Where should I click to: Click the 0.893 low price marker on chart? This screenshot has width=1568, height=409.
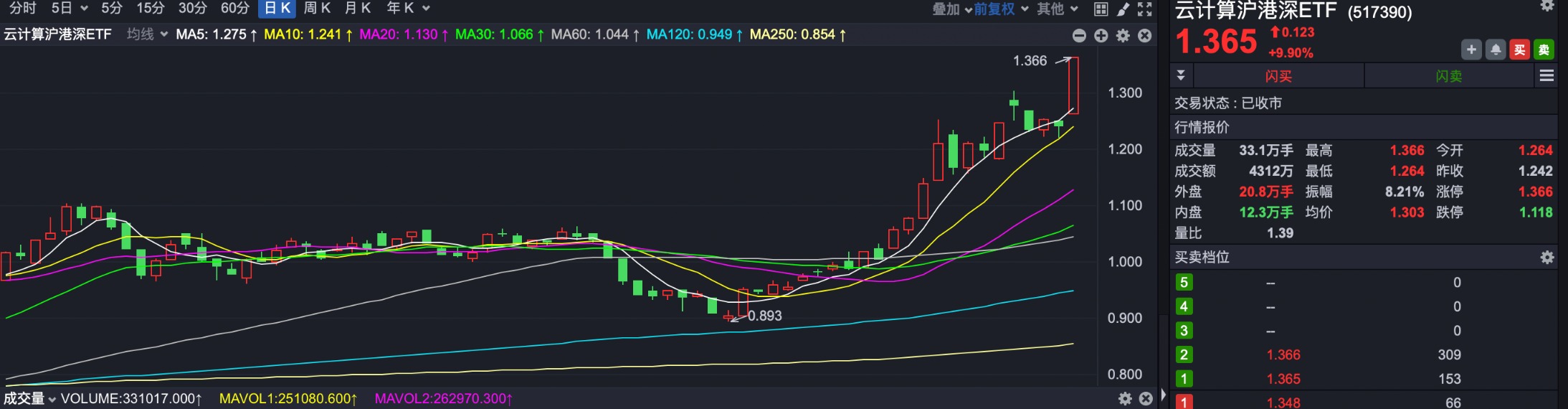tap(765, 316)
